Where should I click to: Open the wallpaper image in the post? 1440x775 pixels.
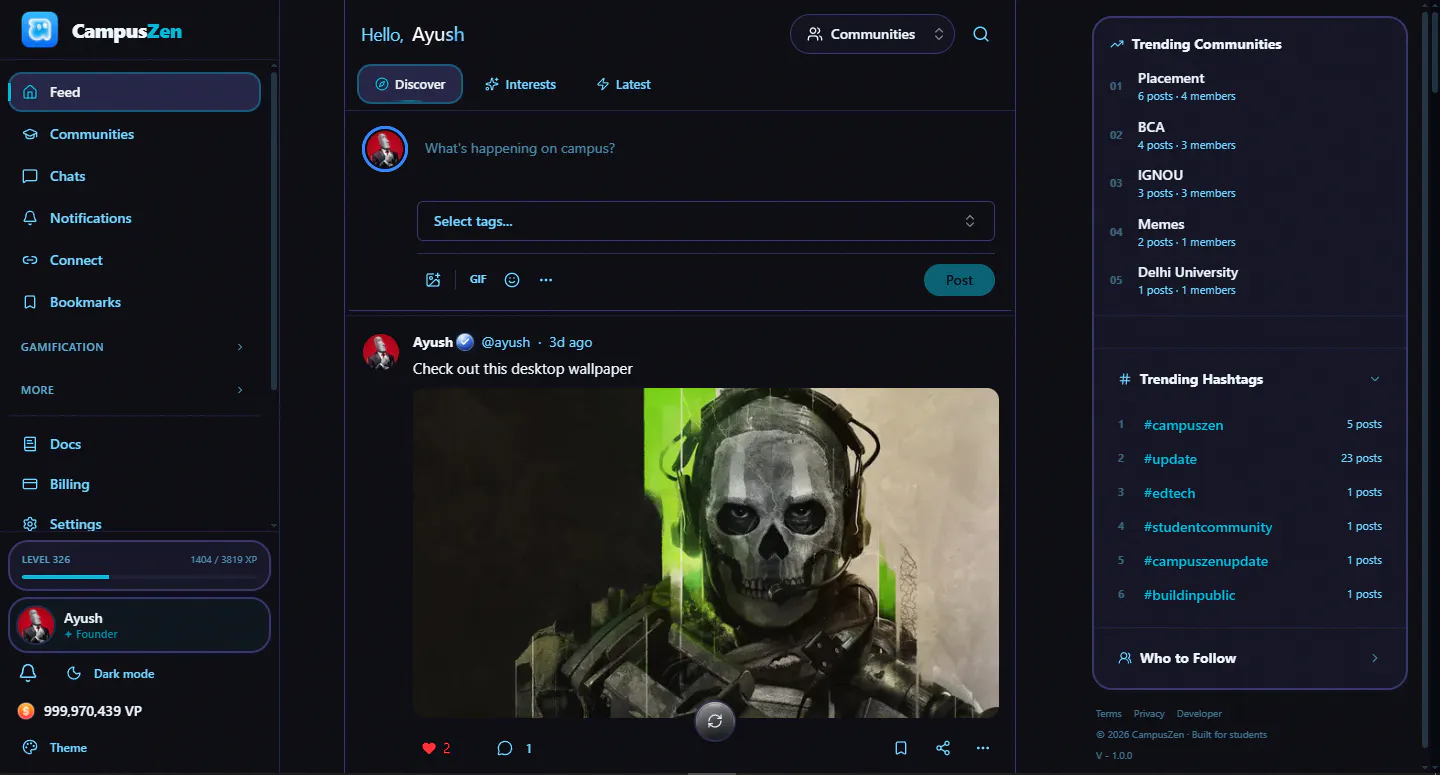[x=706, y=553]
